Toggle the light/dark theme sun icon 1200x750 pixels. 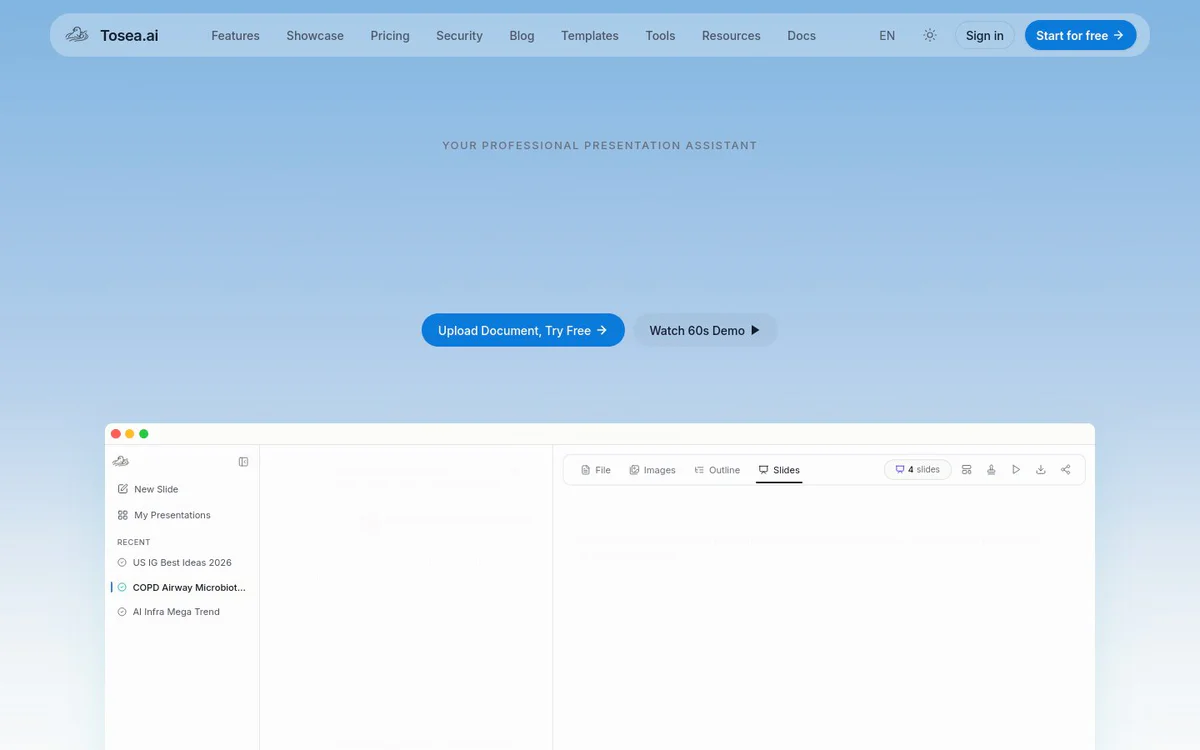click(930, 35)
